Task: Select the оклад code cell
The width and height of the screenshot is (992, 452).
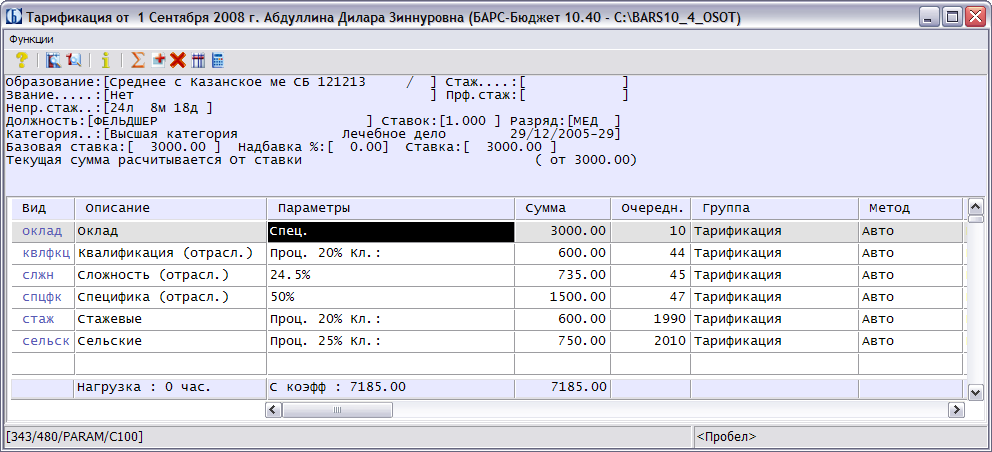Action: pos(42,231)
